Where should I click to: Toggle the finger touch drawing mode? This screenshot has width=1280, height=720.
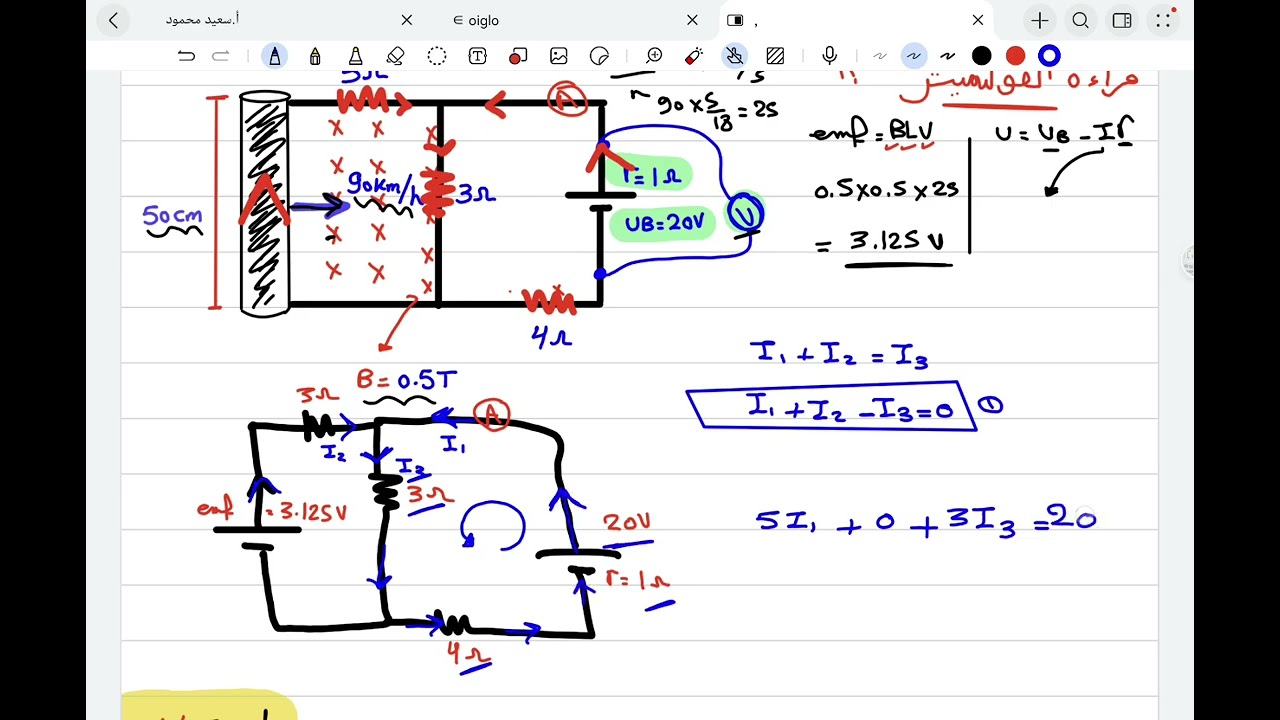click(x=735, y=56)
